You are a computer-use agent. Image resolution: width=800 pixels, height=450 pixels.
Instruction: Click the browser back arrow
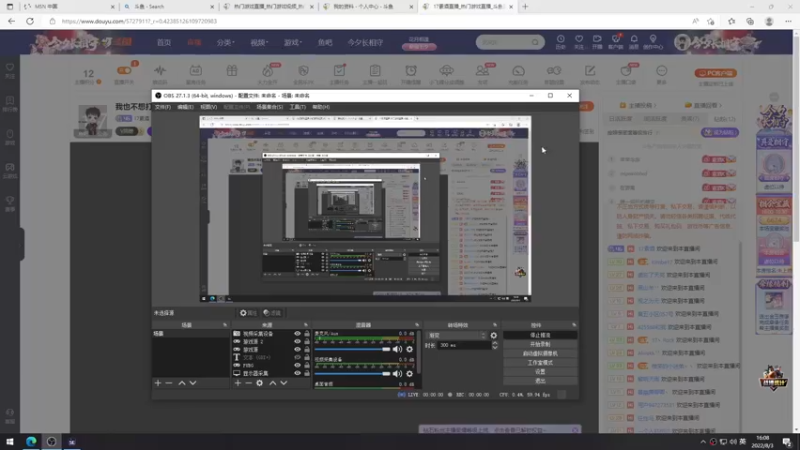[11, 21]
